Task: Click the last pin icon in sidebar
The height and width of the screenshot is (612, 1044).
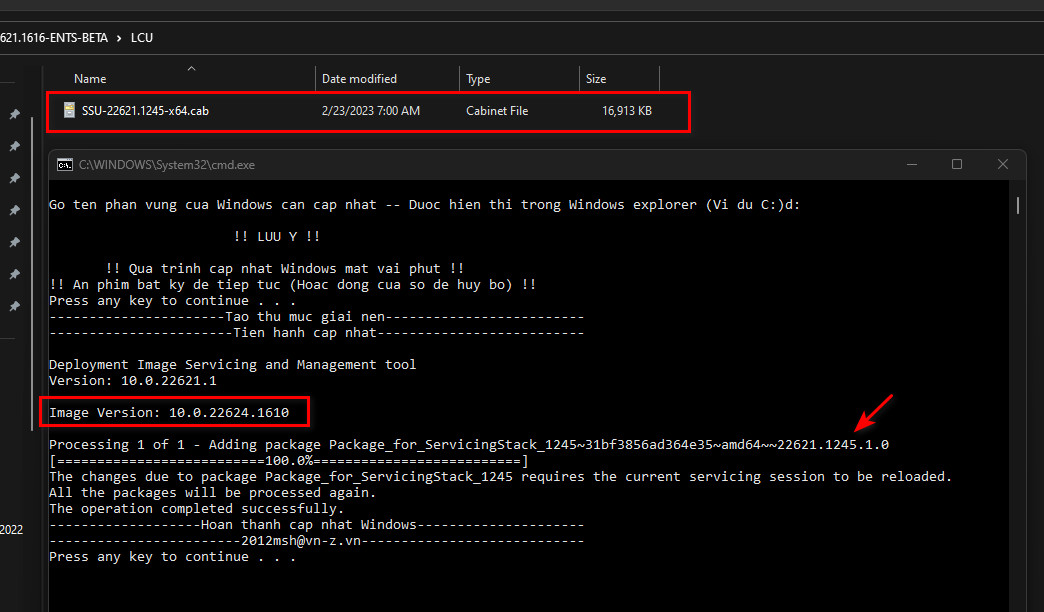Action: click(x=15, y=306)
